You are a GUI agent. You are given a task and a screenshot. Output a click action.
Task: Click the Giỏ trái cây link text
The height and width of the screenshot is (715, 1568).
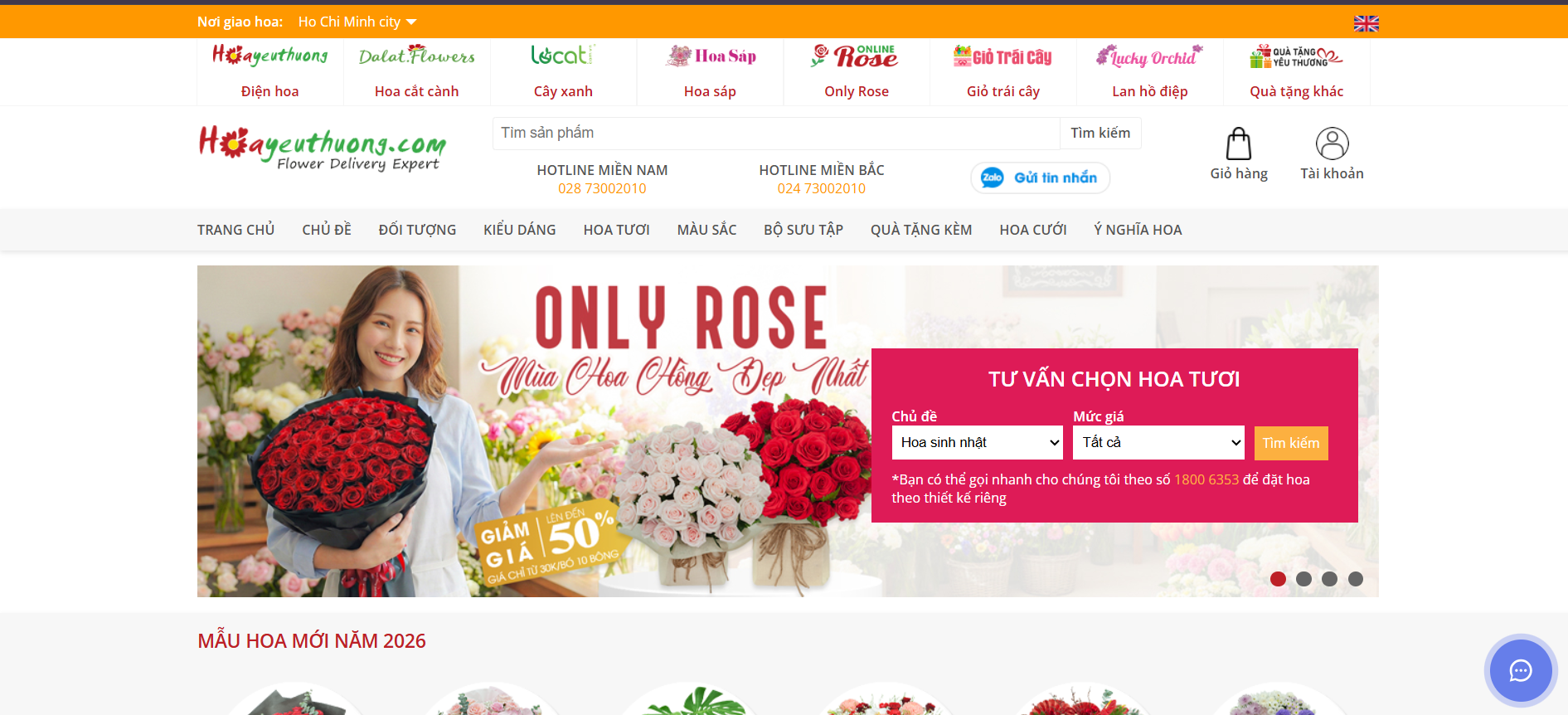(x=1003, y=91)
